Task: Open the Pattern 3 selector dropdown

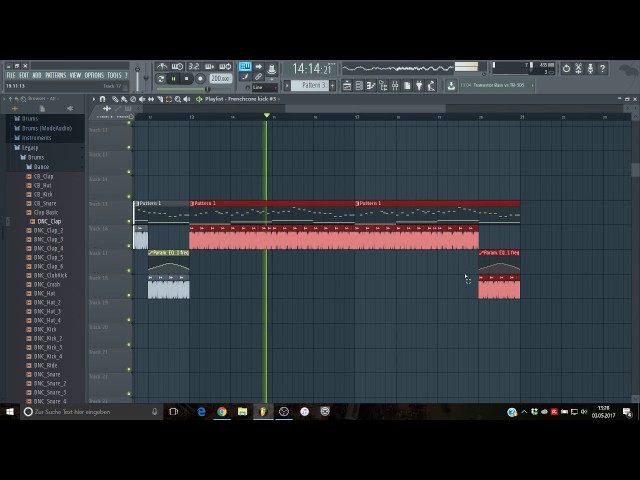Action: 311,85
